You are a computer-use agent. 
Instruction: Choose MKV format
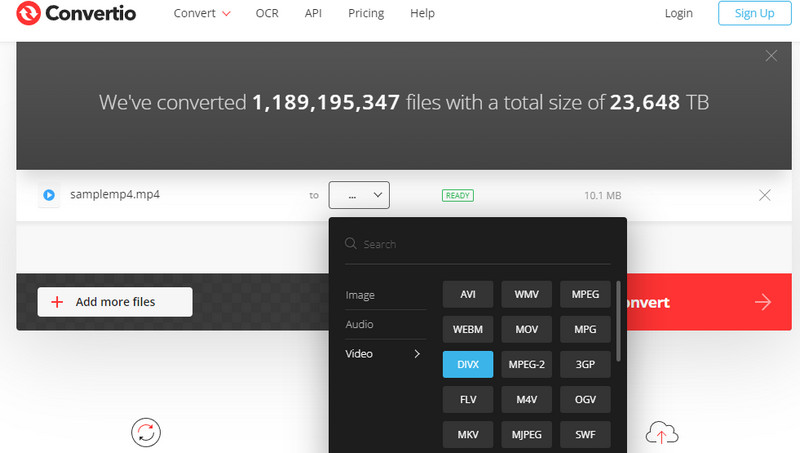click(468, 435)
